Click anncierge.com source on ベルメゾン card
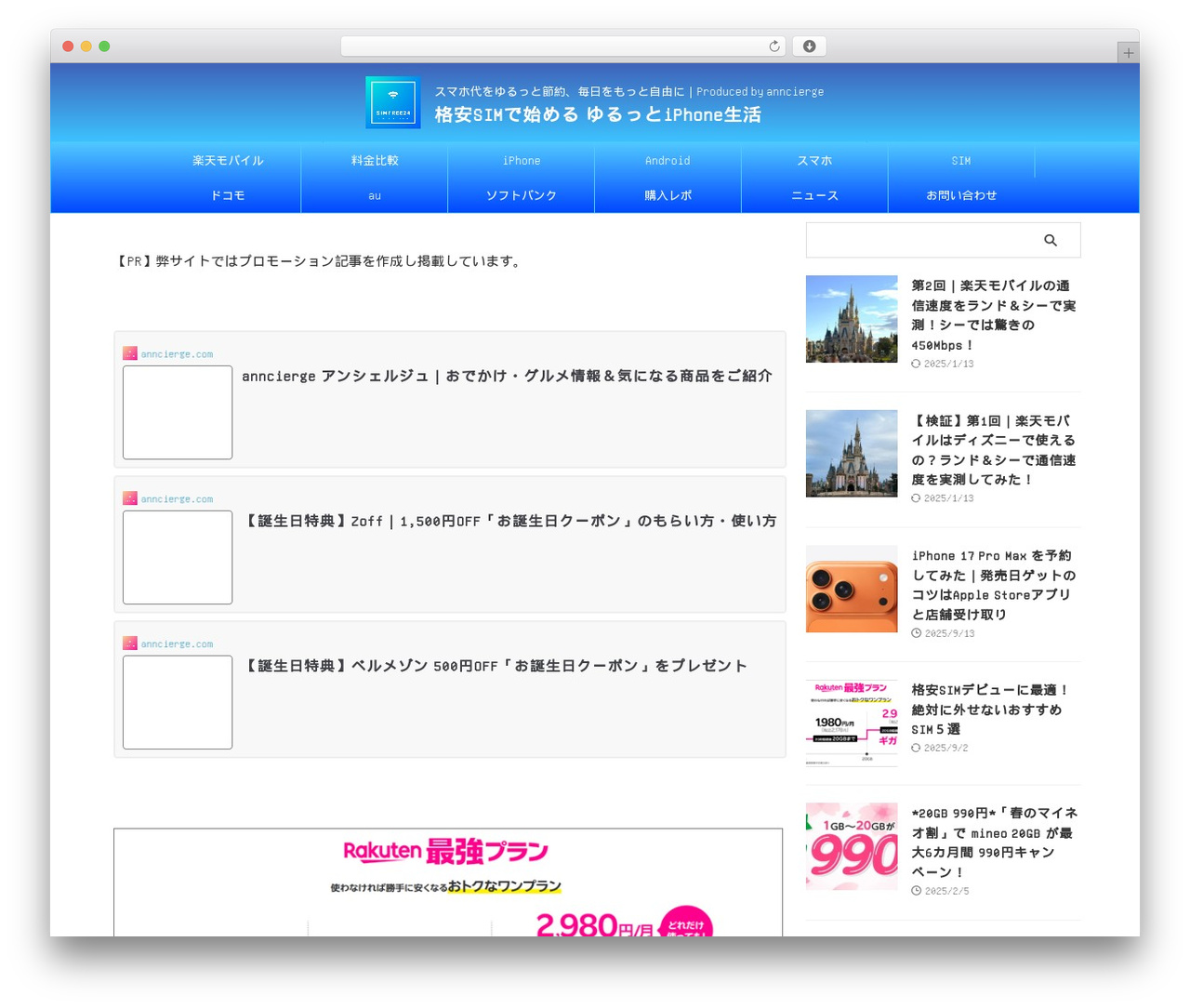This screenshot has height=1008, width=1190. (x=177, y=644)
